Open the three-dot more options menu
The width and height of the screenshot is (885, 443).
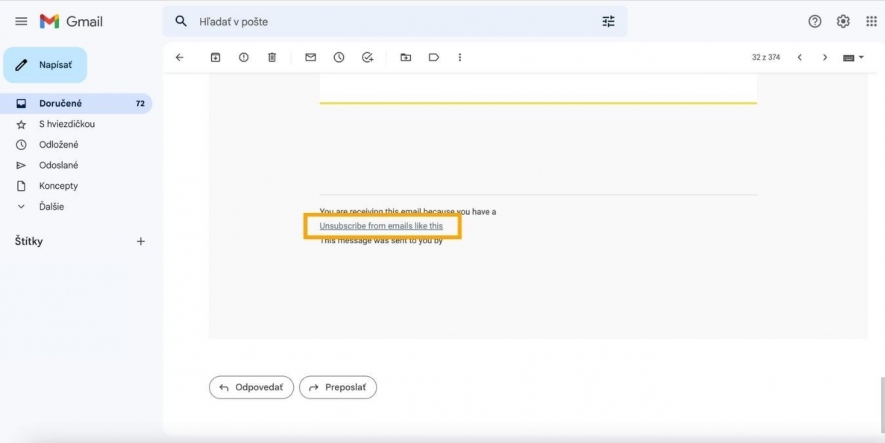tap(459, 57)
